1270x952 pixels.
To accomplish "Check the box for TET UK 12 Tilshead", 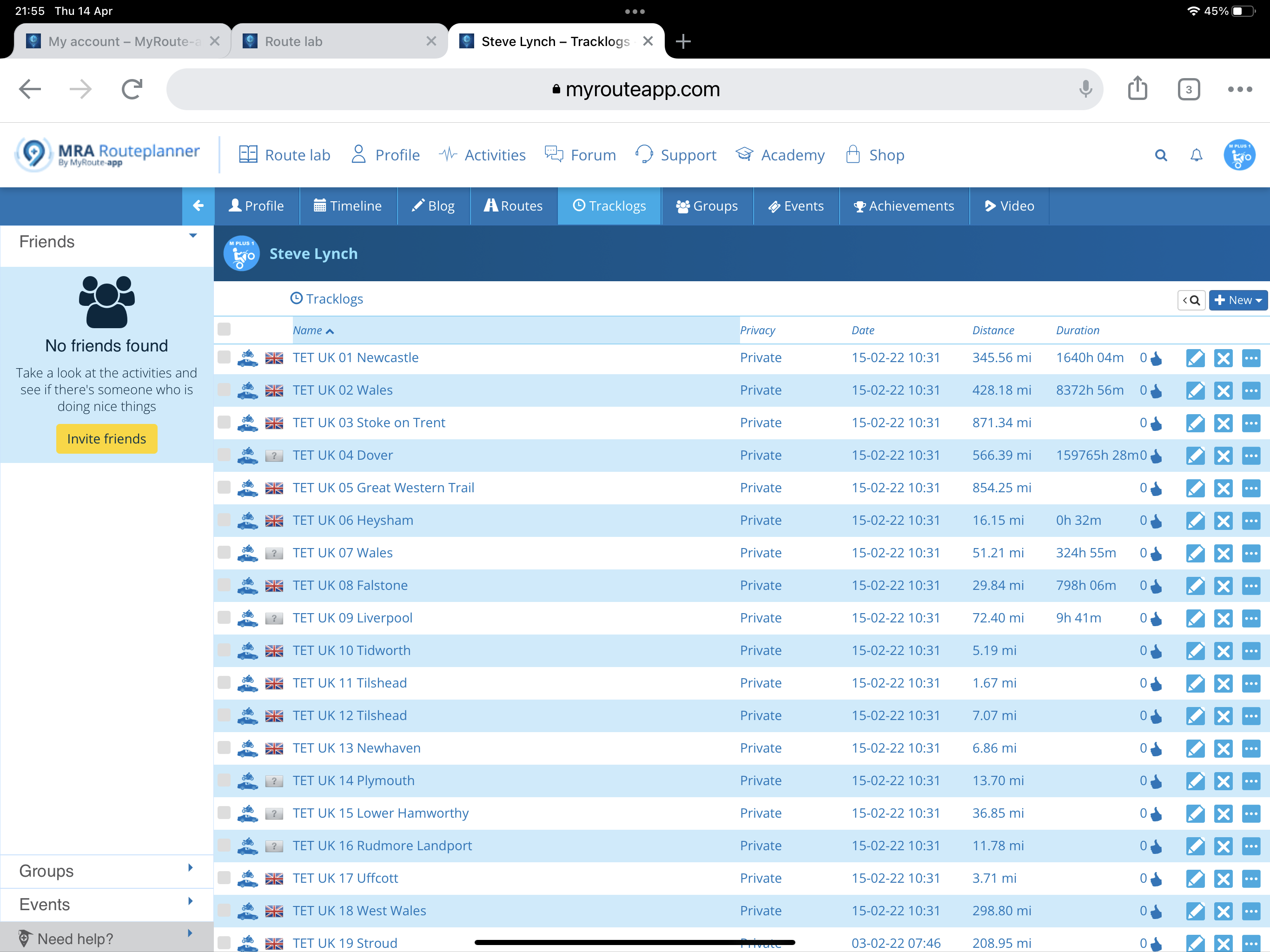I will [224, 715].
